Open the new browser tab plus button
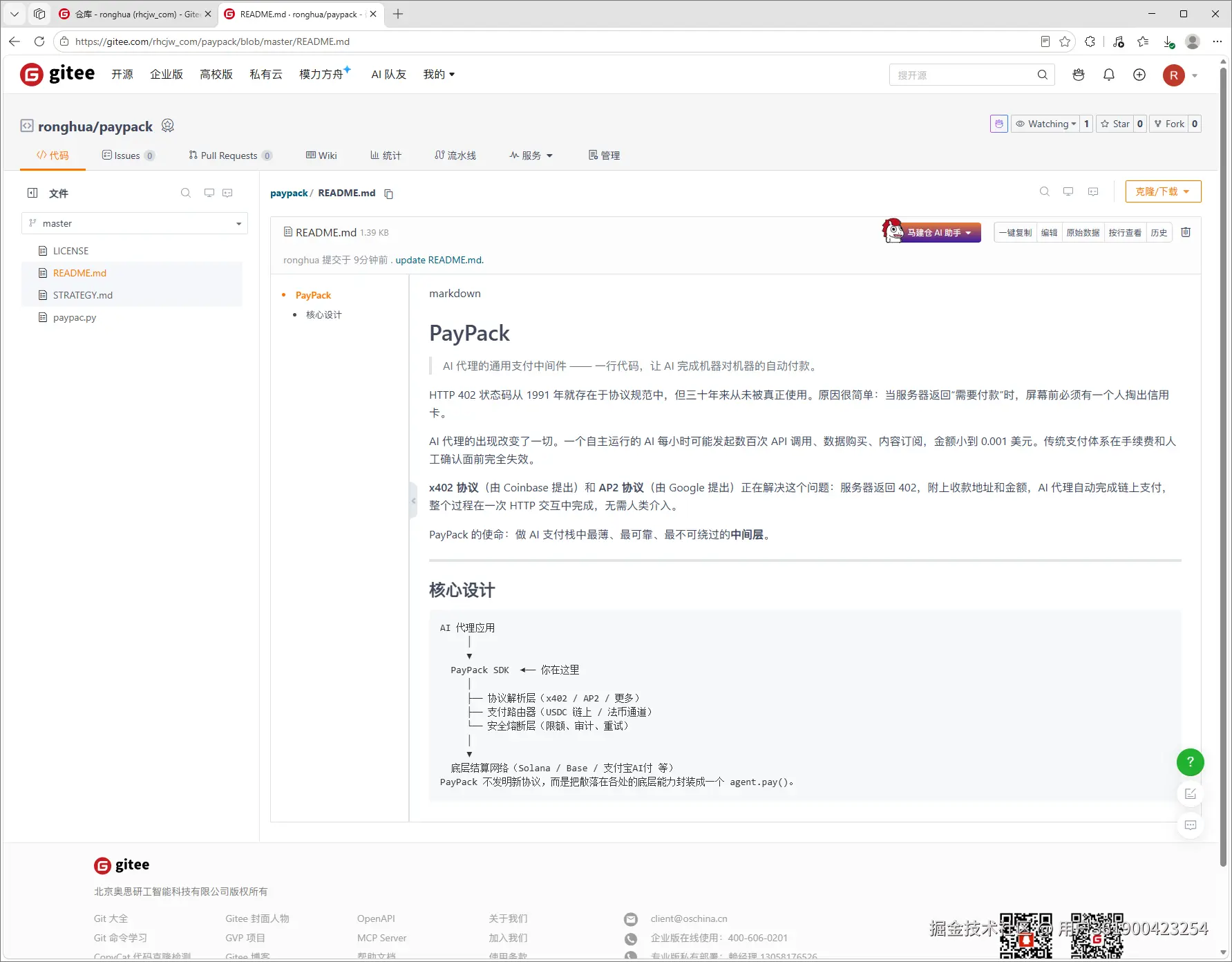 pyautogui.click(x=398, y=14)
